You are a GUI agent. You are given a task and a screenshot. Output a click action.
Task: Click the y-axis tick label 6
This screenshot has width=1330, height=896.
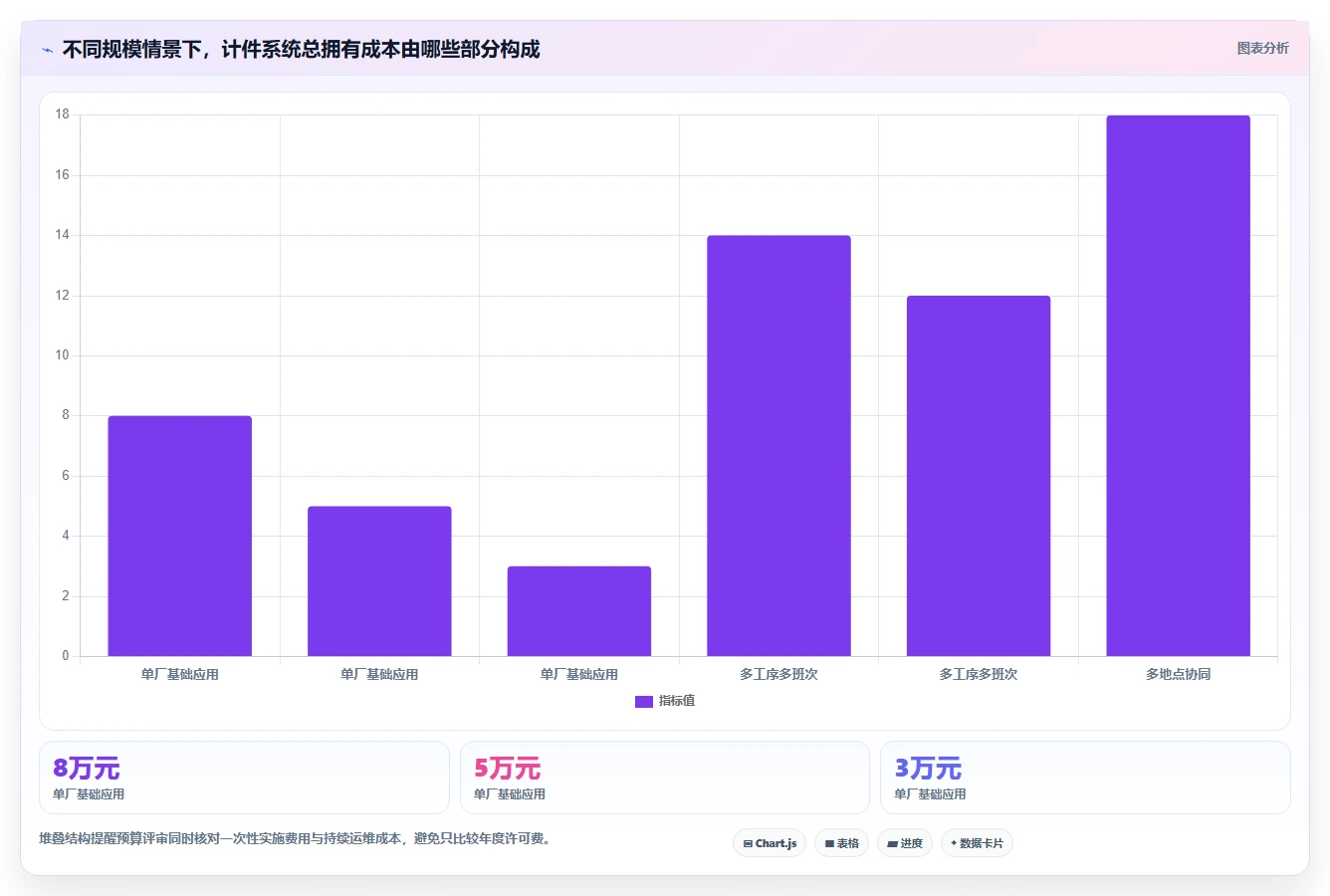tap(66, 476)
